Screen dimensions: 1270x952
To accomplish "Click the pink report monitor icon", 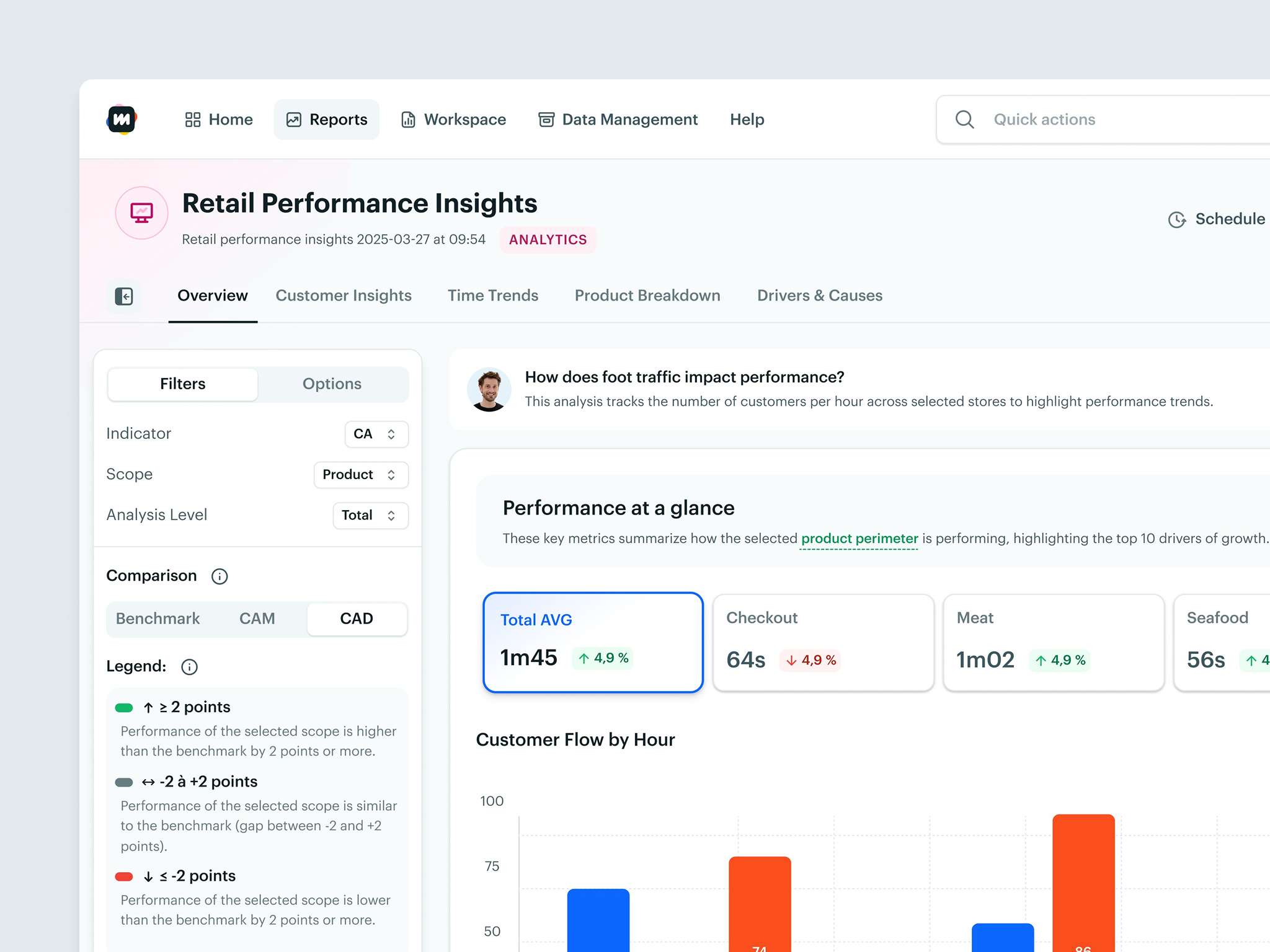I will coord(142,213).
